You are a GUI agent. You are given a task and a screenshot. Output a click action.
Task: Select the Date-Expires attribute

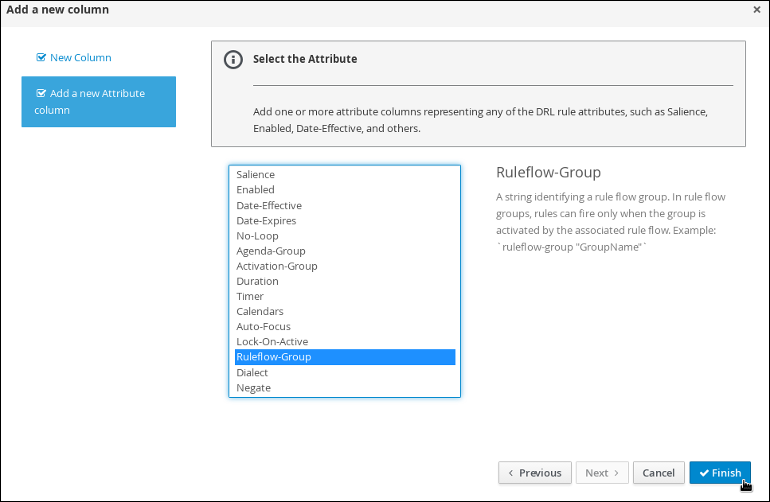click(x=345, y=221)
